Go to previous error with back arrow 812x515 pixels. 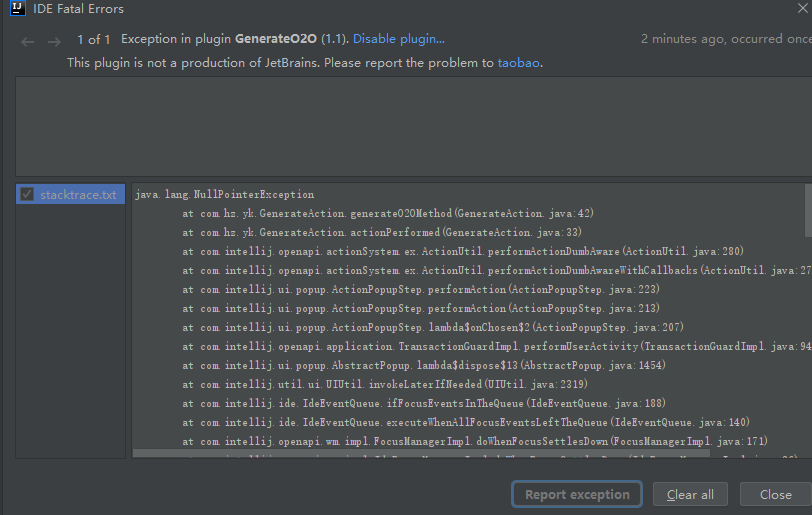tap(27, 41)
